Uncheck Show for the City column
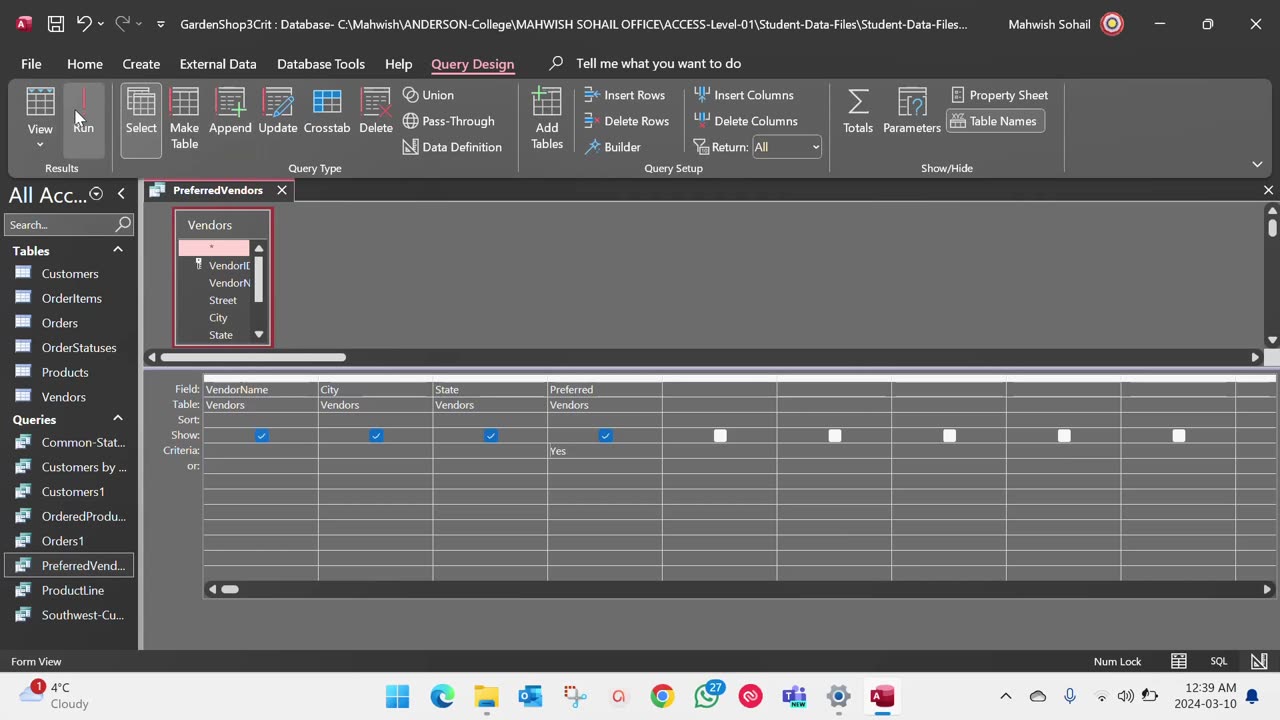The image size is (1280, 720). tap(376, 435)
